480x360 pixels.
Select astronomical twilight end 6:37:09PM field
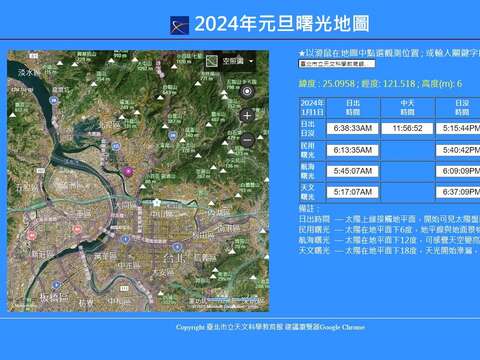click(458, 192)
